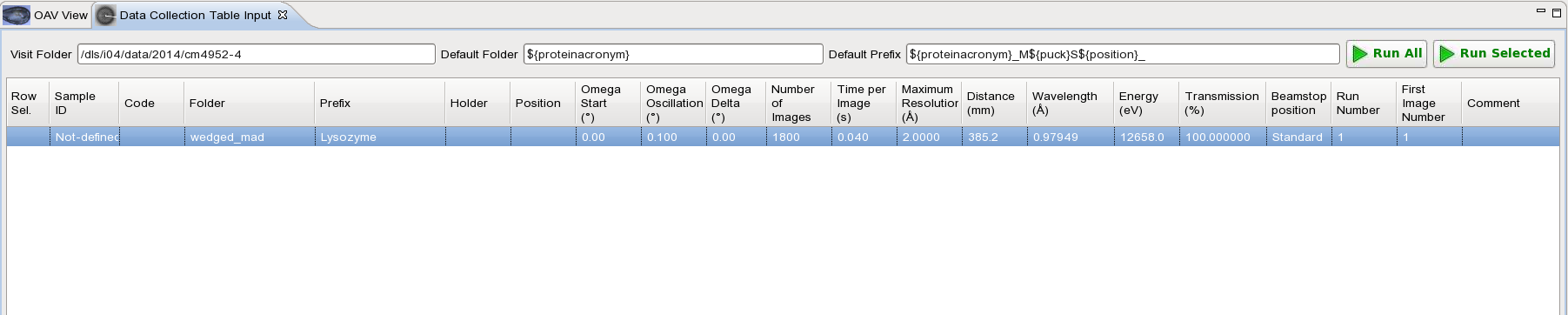This screenshot has height=315, width=1568.
Task: Click the Energy (eV) column header
Action: click(x=1146, y=103)
